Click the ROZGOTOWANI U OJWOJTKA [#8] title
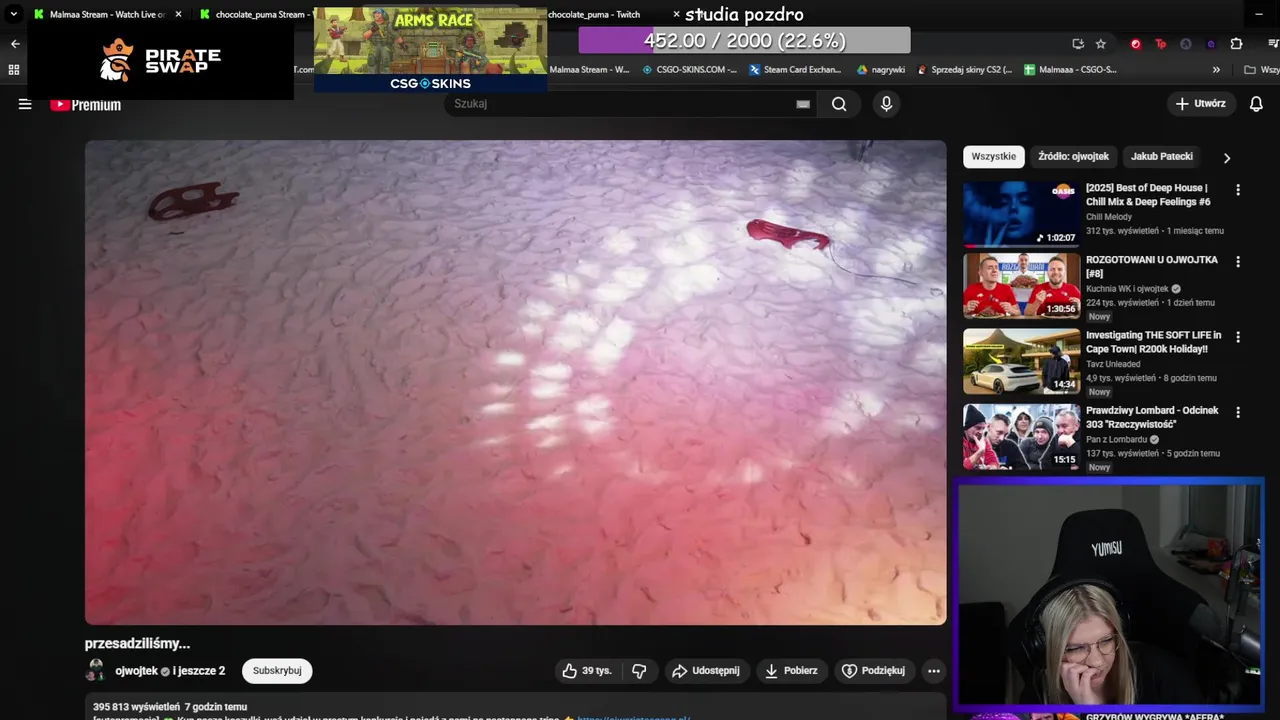The image size is (1280, 720). (x=1151, y=266)
